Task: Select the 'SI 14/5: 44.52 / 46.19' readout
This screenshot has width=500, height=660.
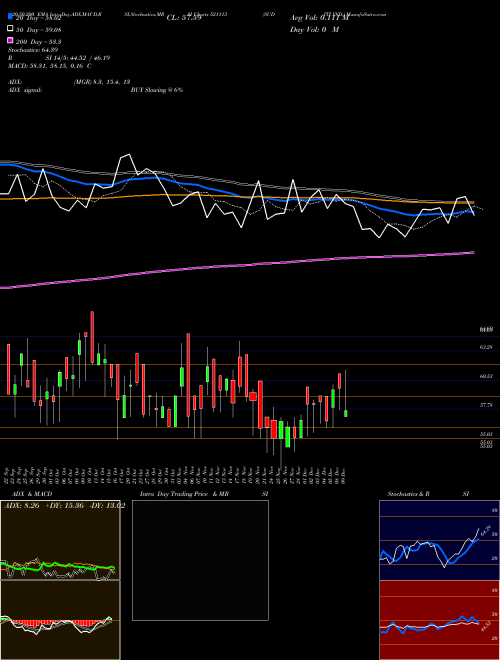Action: tap(77, 58)
